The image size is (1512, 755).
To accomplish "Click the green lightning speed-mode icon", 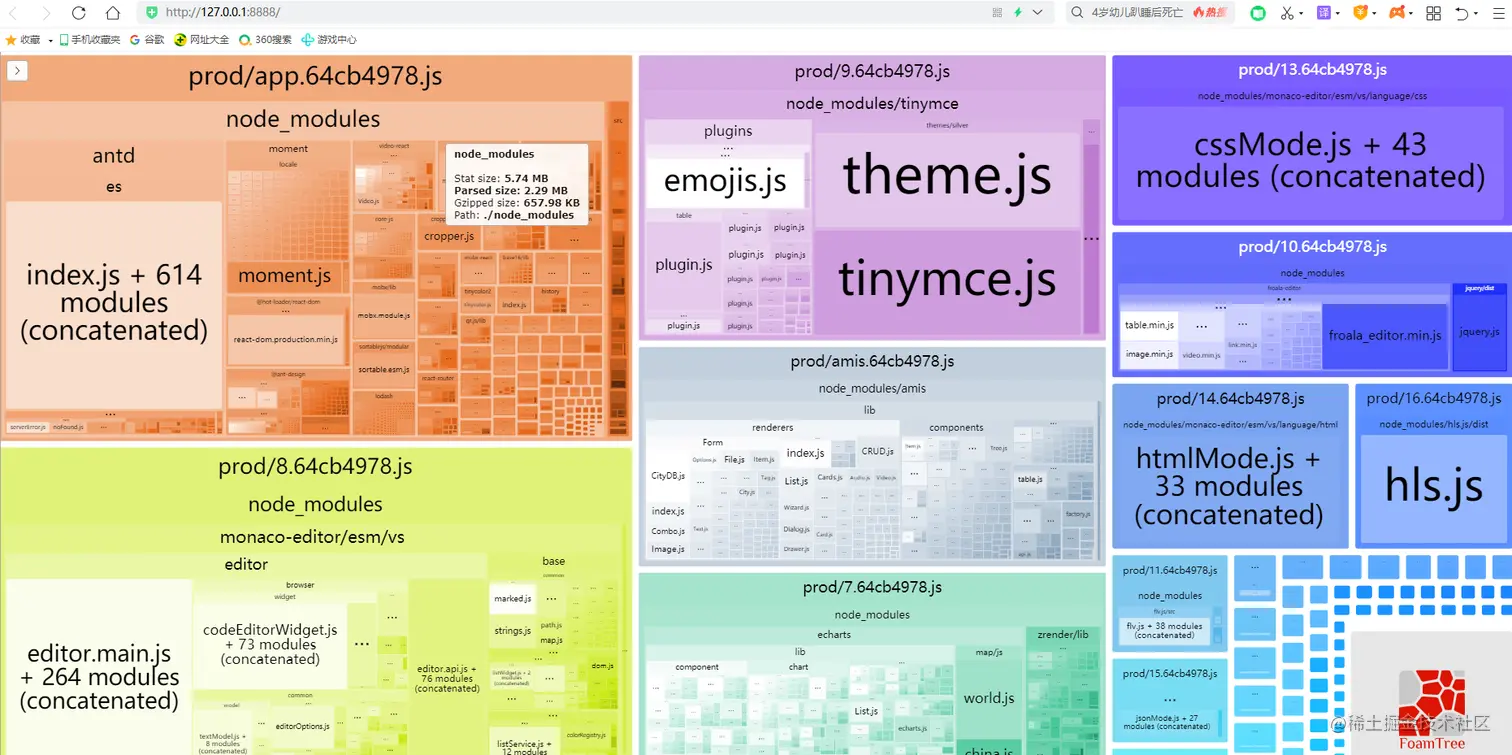I will coord(1018,13).
